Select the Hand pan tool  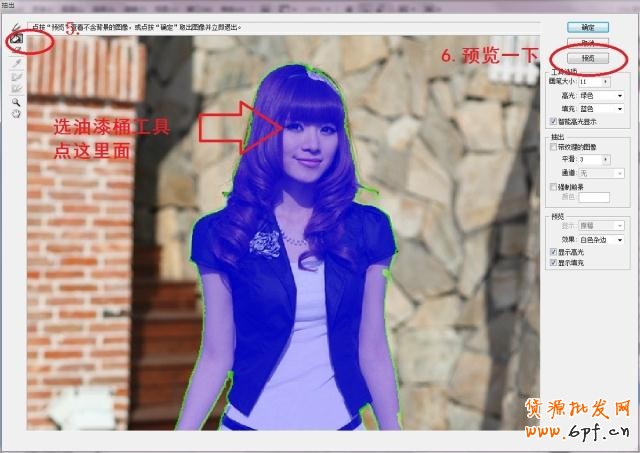[x=16, y=114]
